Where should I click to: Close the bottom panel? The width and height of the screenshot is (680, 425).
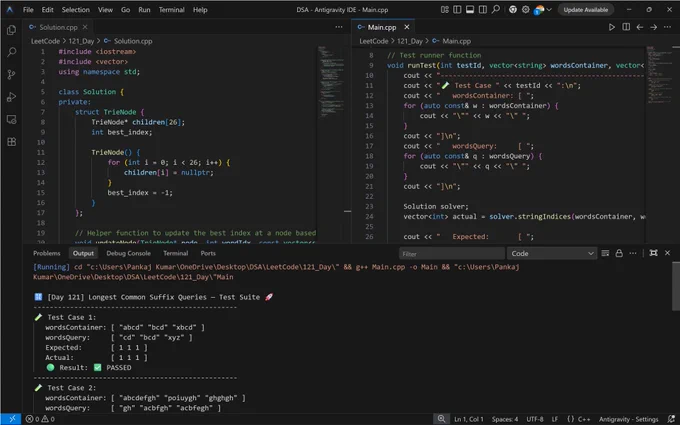(x=667, y=253)
